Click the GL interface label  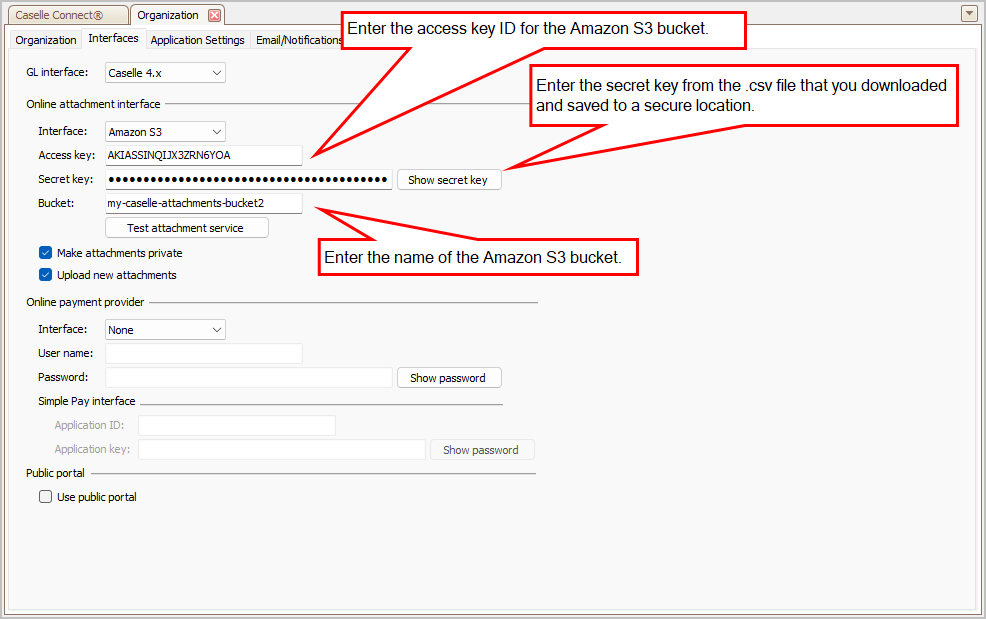click(57, 72)
